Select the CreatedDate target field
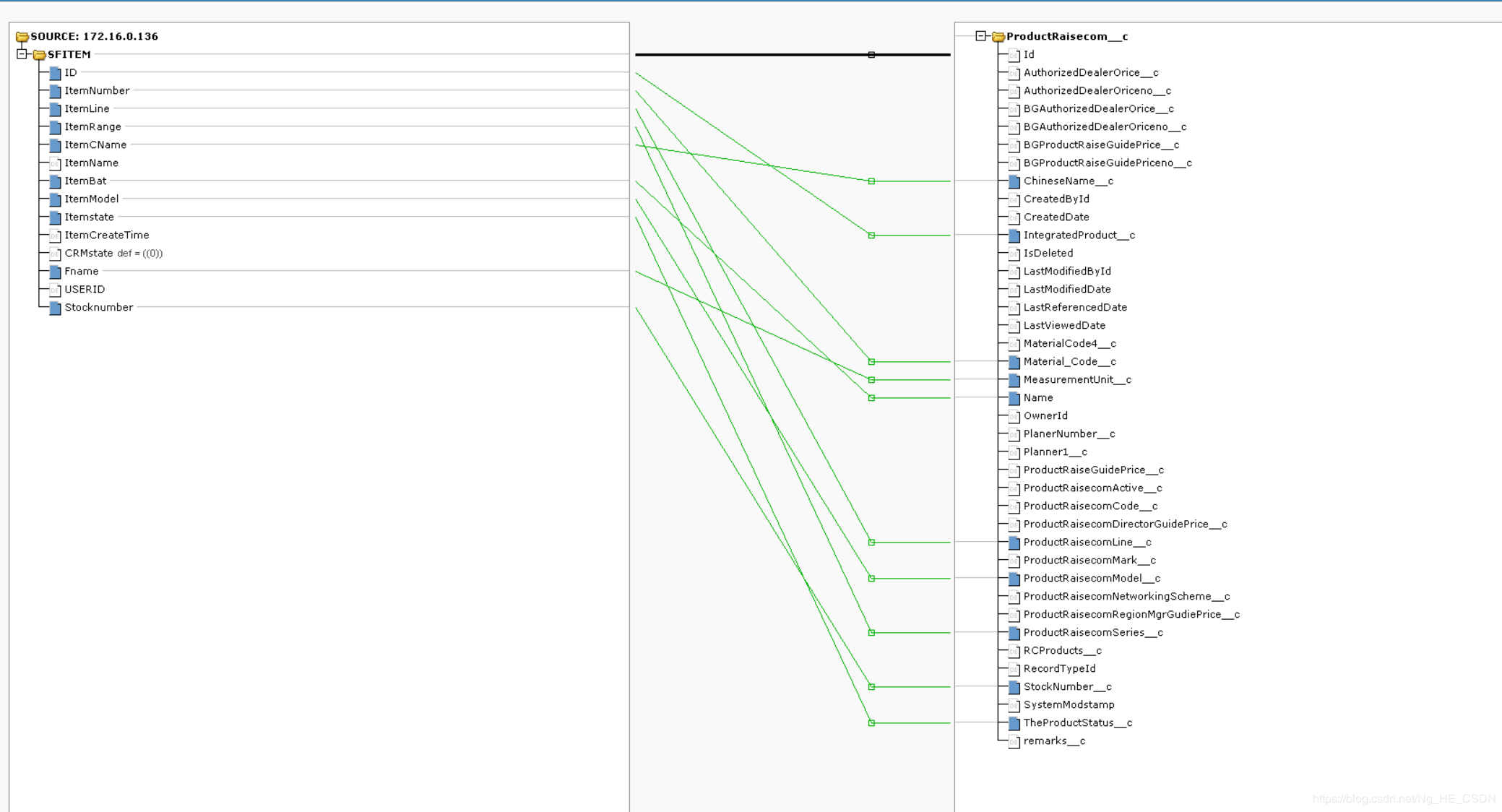Screen dimensions: 1502x812 pyautogui.click(x=1056, y=217)
